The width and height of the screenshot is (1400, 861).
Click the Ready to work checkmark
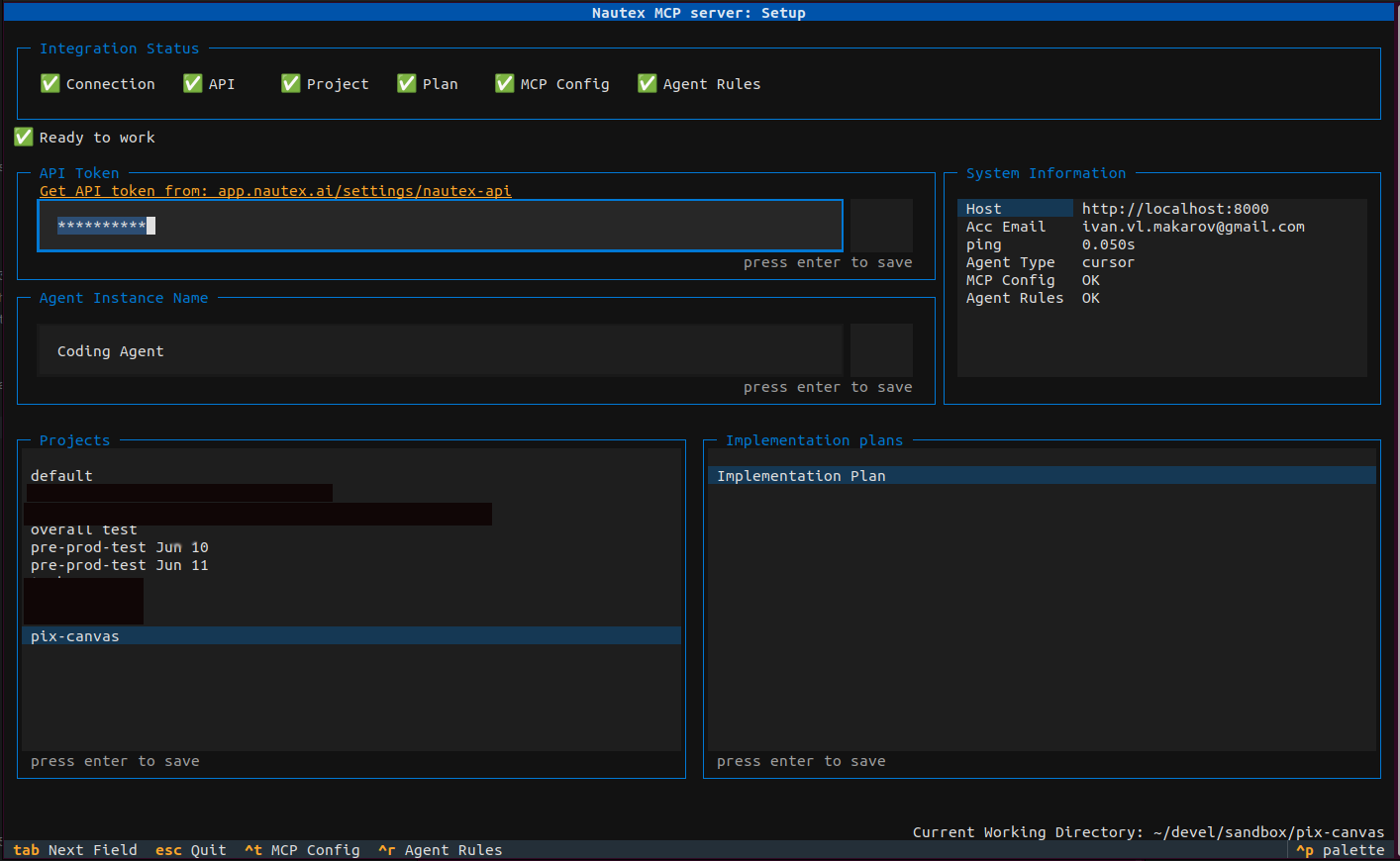(24, 138)
